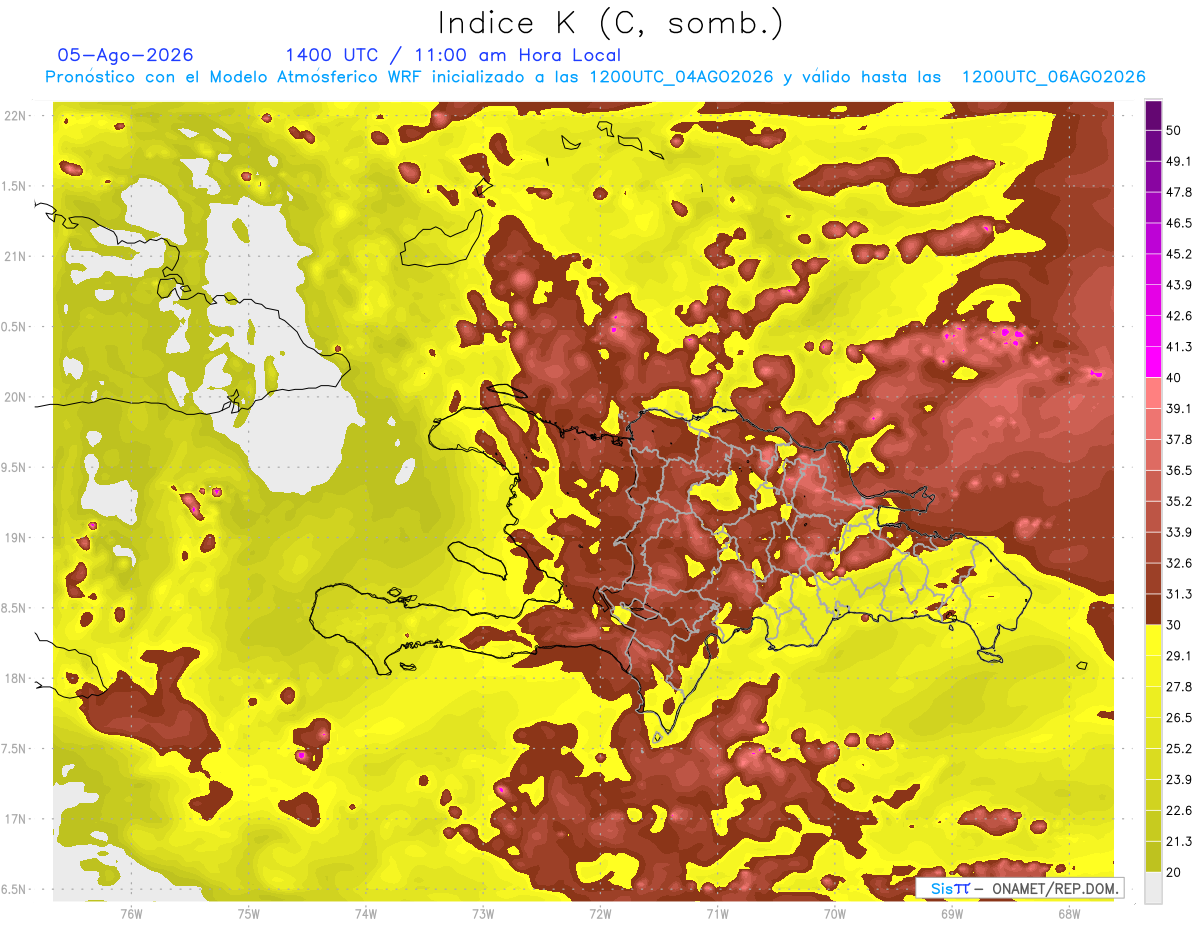Click the legend value "50"

1175,130
